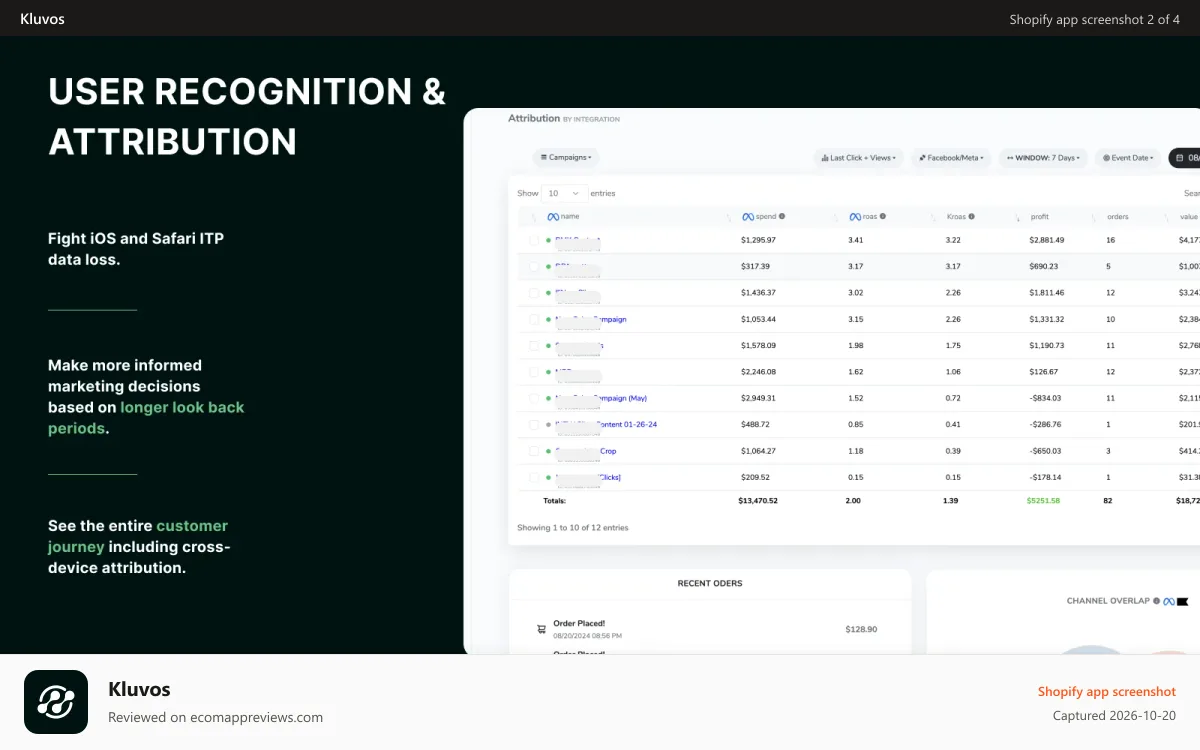
Task: Click the 'Shopify app screenshot' orange label
Action: point(1107,691)
